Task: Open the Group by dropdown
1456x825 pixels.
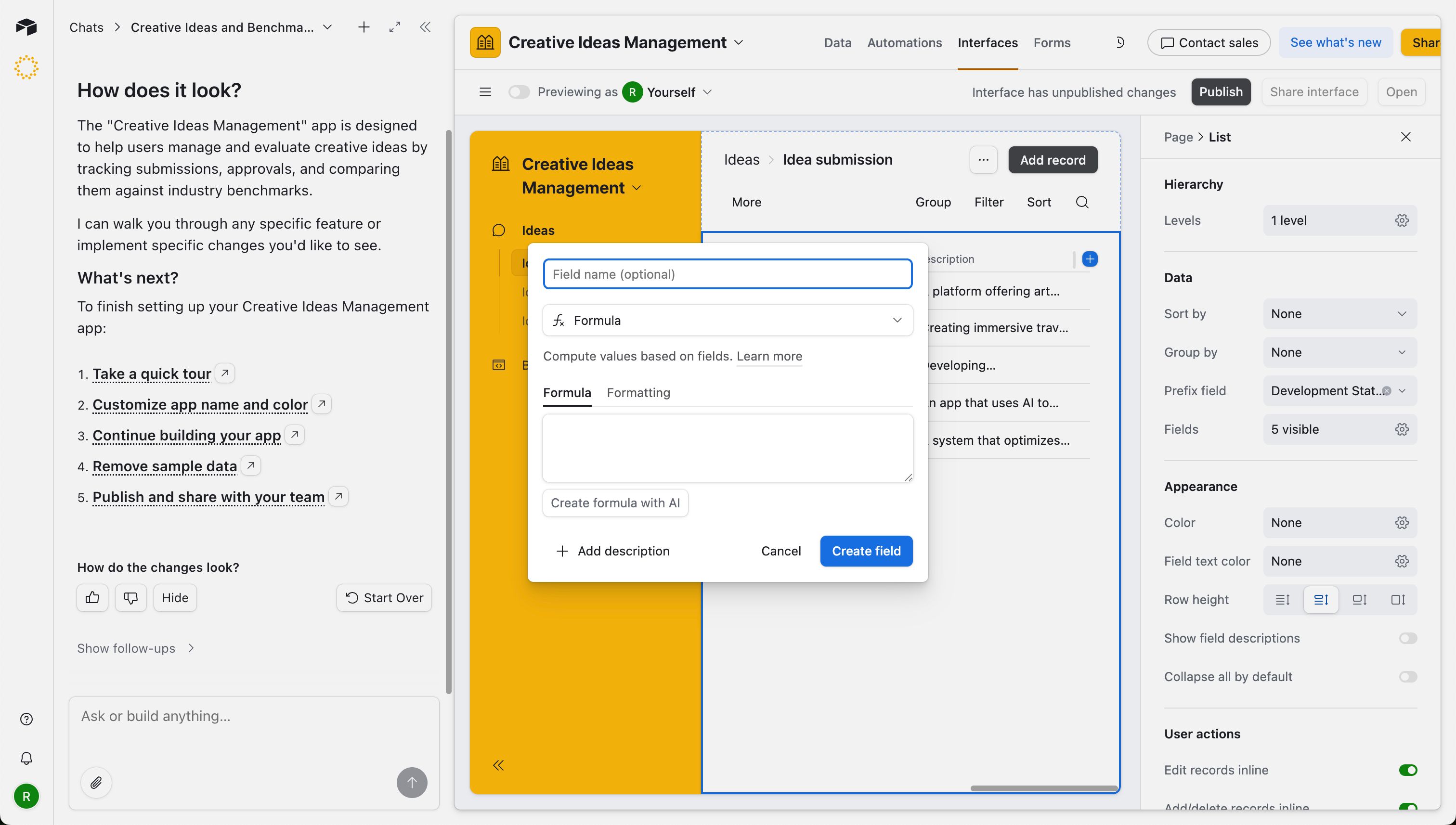Action: click(1340, 352)
